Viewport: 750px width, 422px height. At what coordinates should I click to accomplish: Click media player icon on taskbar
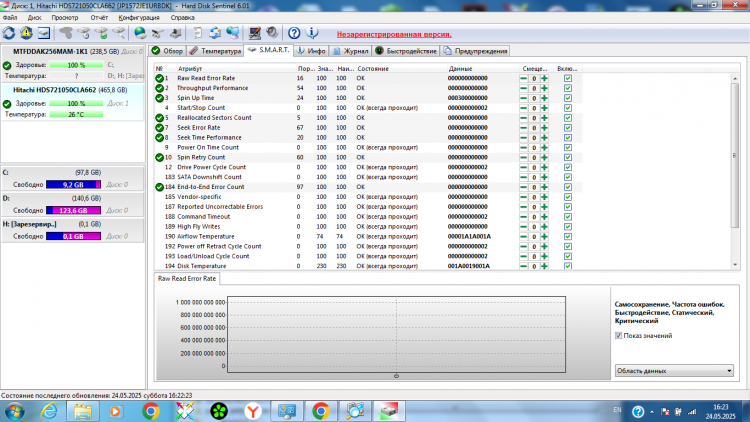coord(116,411)
